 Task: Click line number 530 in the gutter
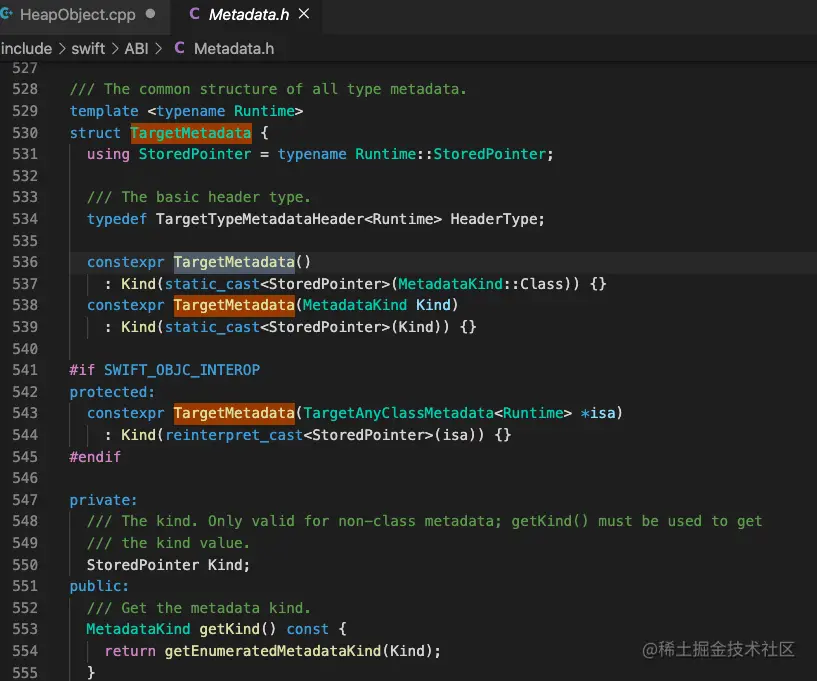pyautogui.click(x=25, y=133)
